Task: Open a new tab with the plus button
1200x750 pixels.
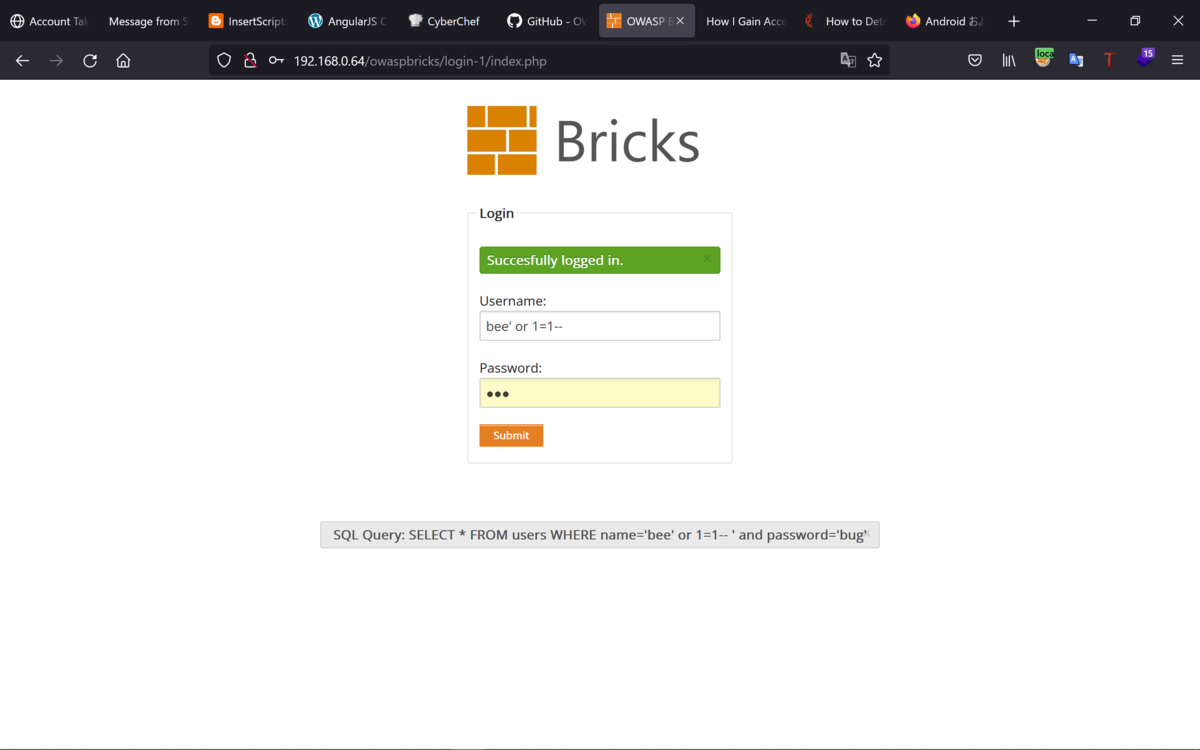Action: tap(1014, 21)
